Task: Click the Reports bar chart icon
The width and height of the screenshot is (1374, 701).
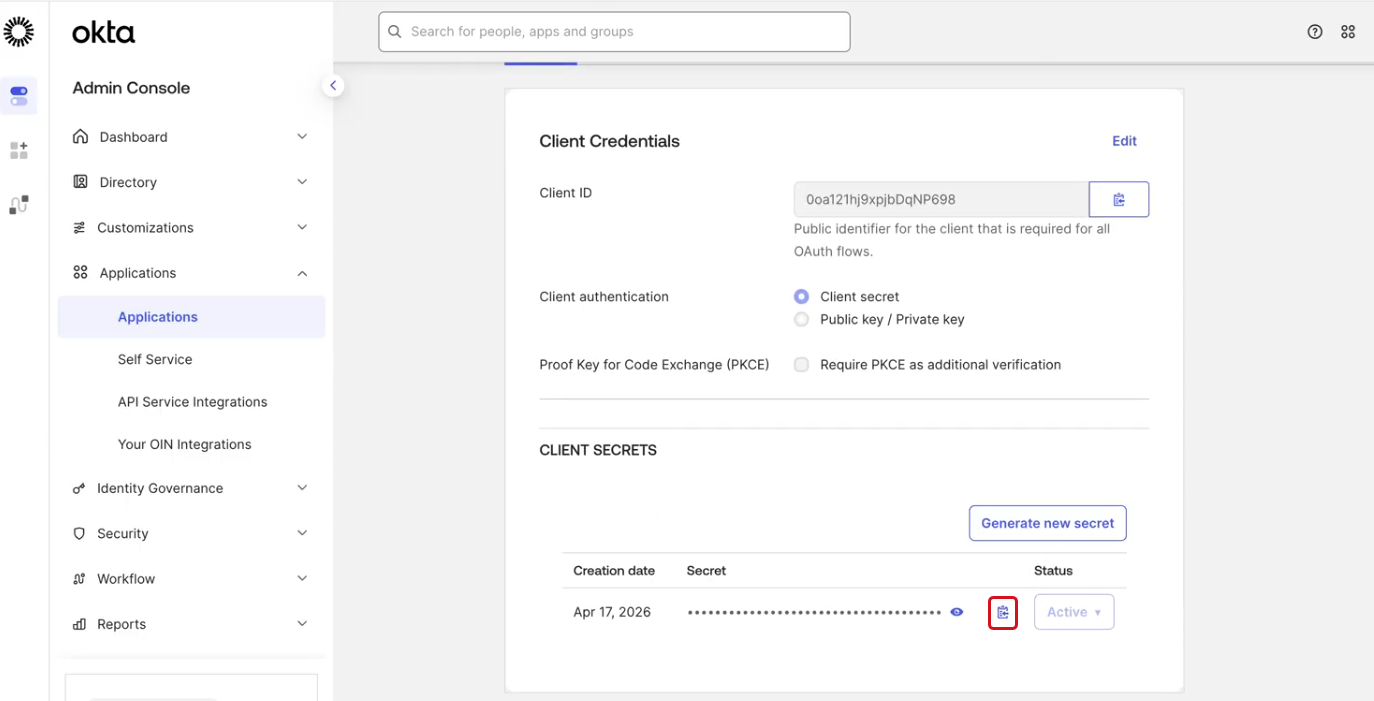Action: [79, 624]
